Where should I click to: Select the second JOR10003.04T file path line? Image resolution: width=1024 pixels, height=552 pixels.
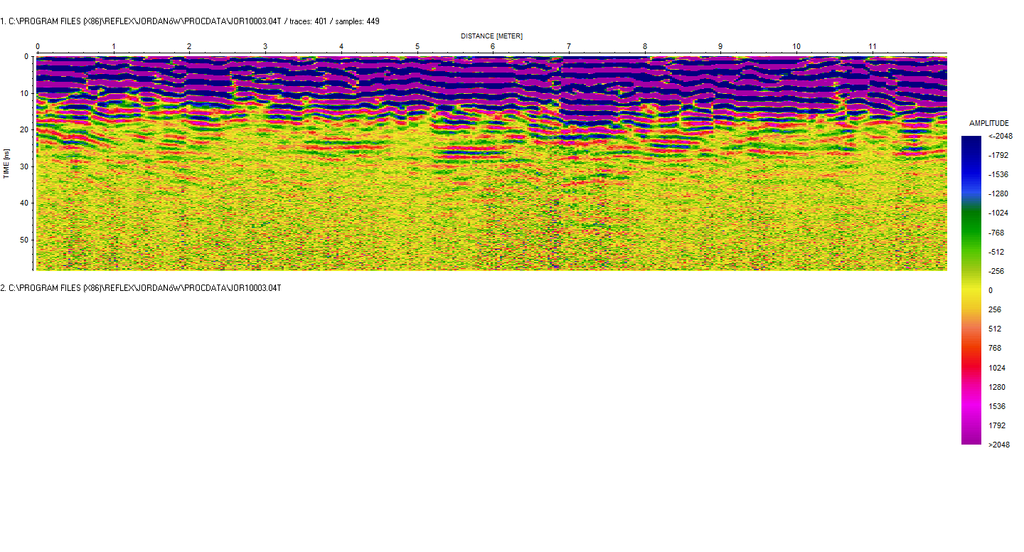pos(141,288)
